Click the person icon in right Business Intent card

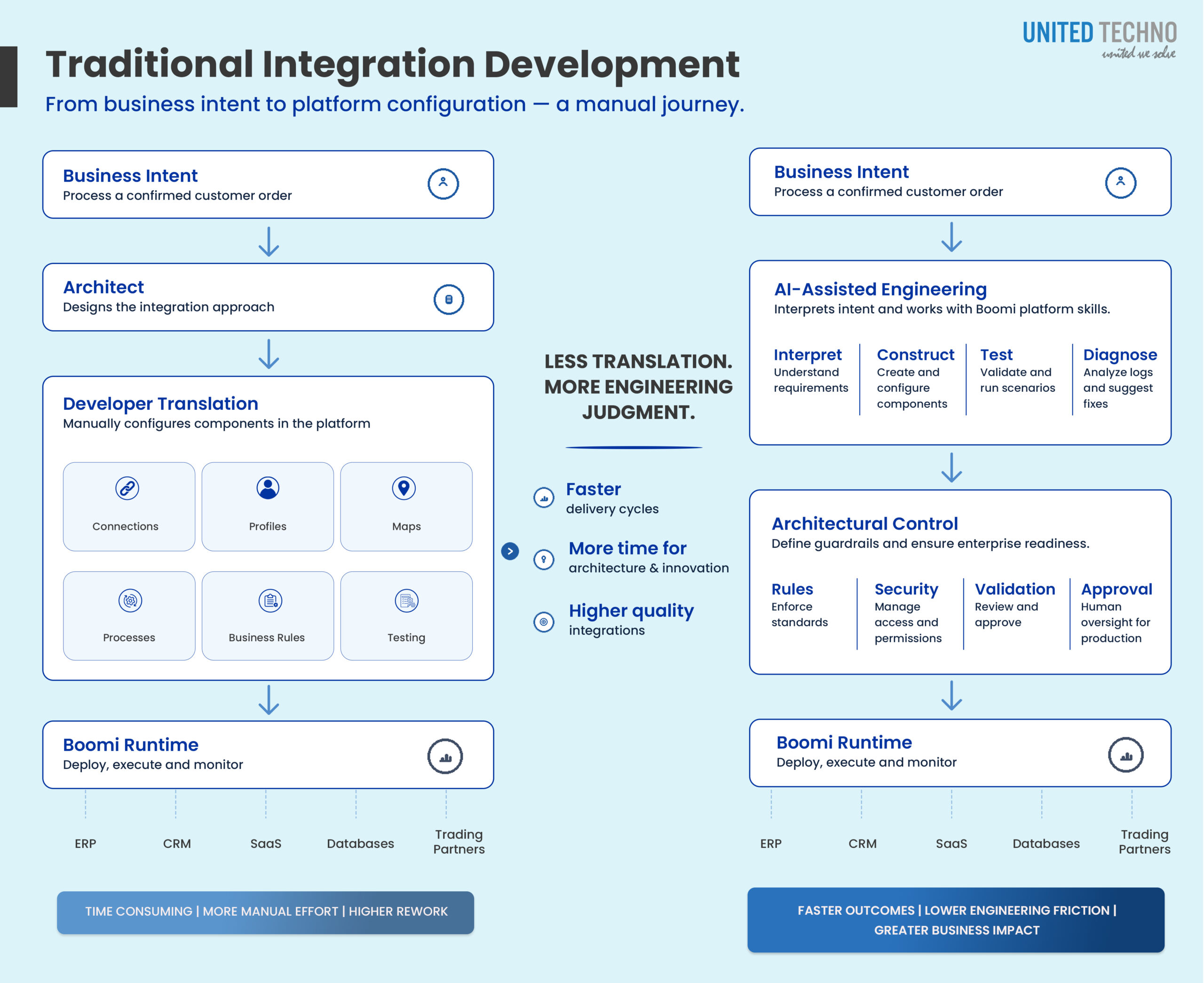pos(1121,183)
